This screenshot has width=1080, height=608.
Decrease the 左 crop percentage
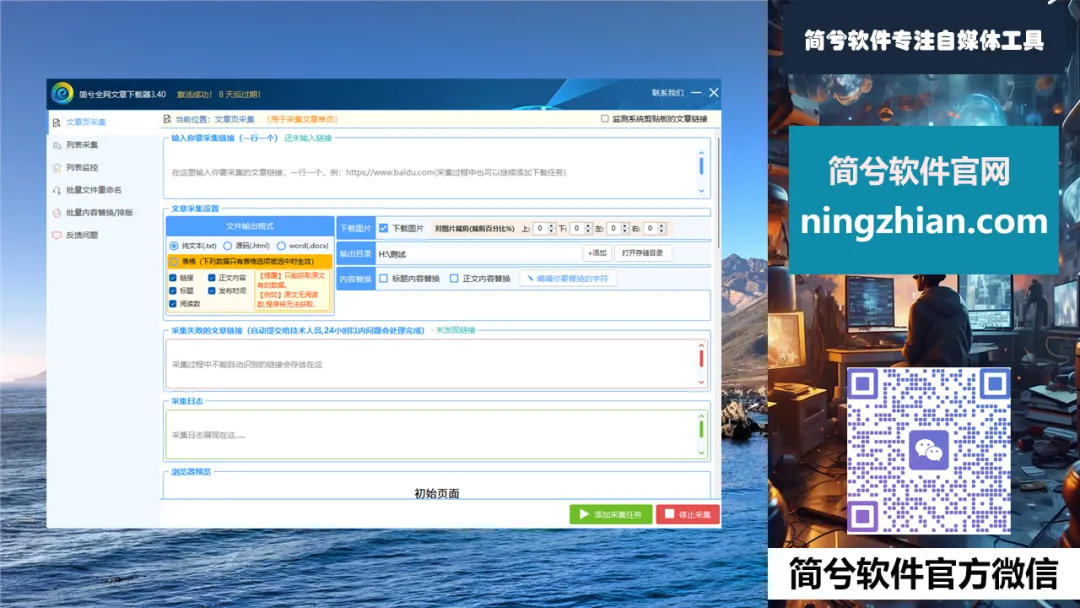click(625, 231)
